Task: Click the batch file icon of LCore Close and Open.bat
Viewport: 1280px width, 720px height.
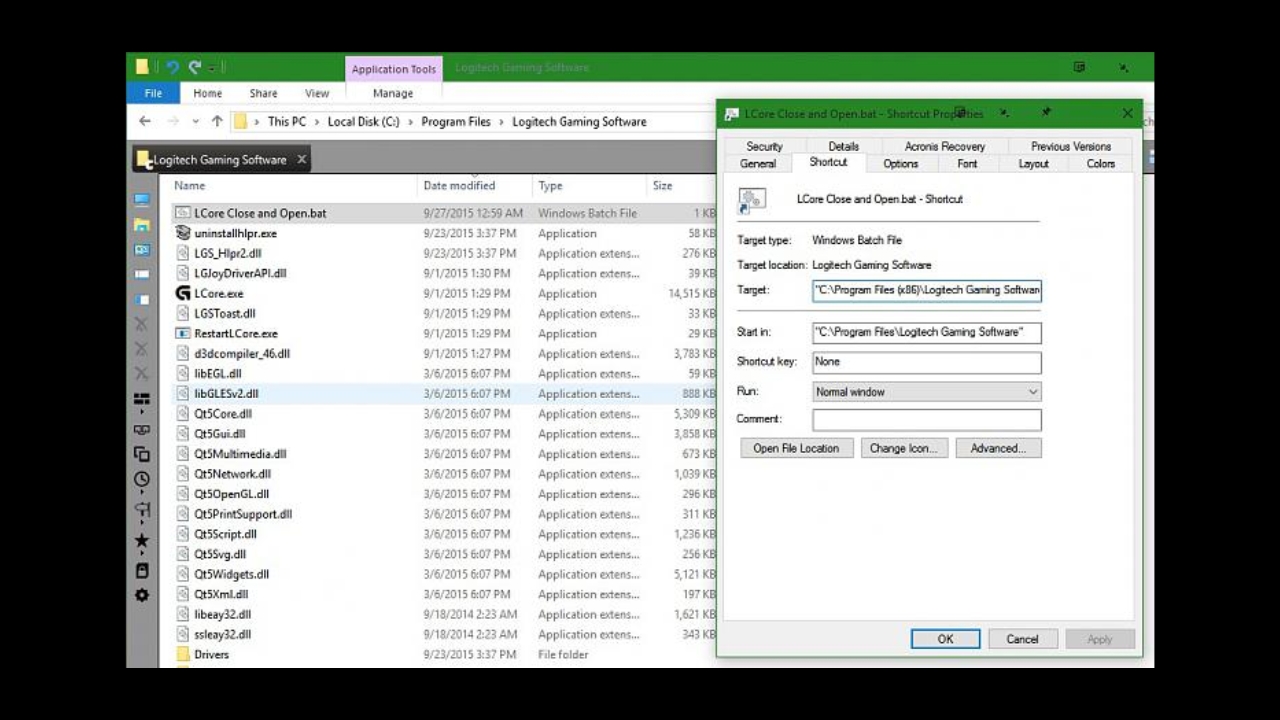Action: [x=182, y=213]
